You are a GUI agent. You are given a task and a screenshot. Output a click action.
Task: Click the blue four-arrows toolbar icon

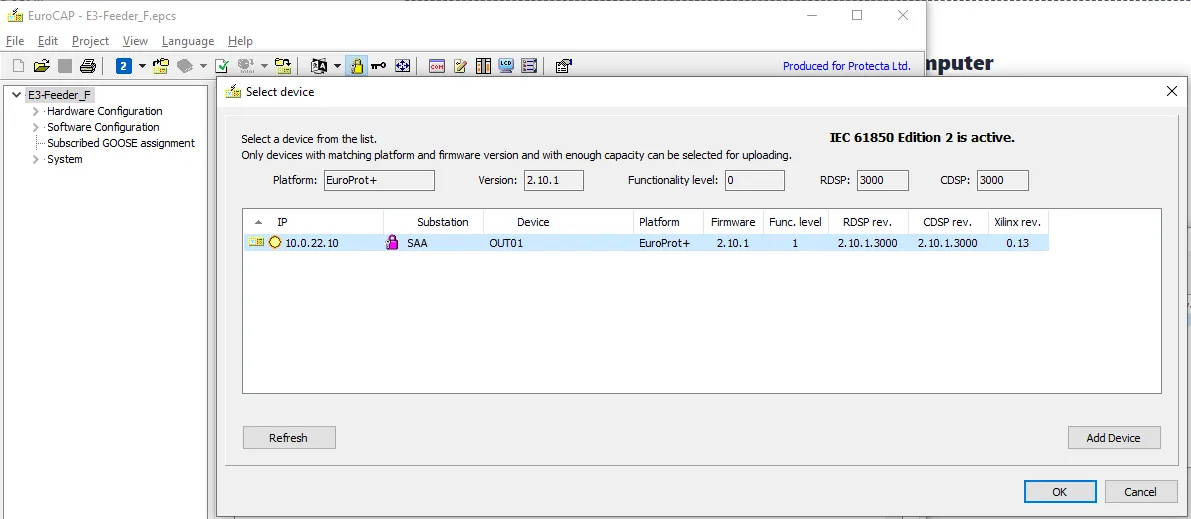[402, 66]
